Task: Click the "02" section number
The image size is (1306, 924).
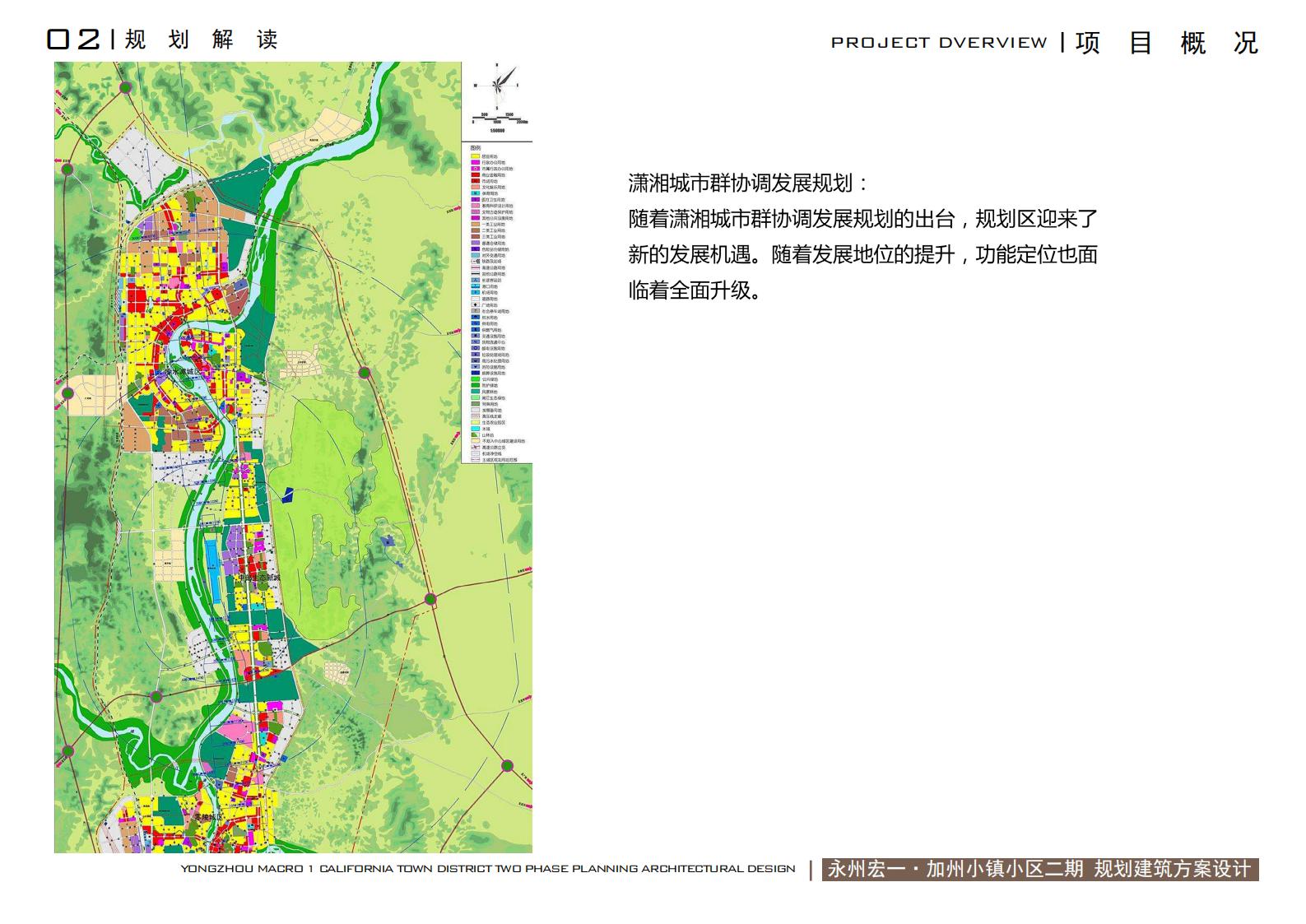Action: 73,39
